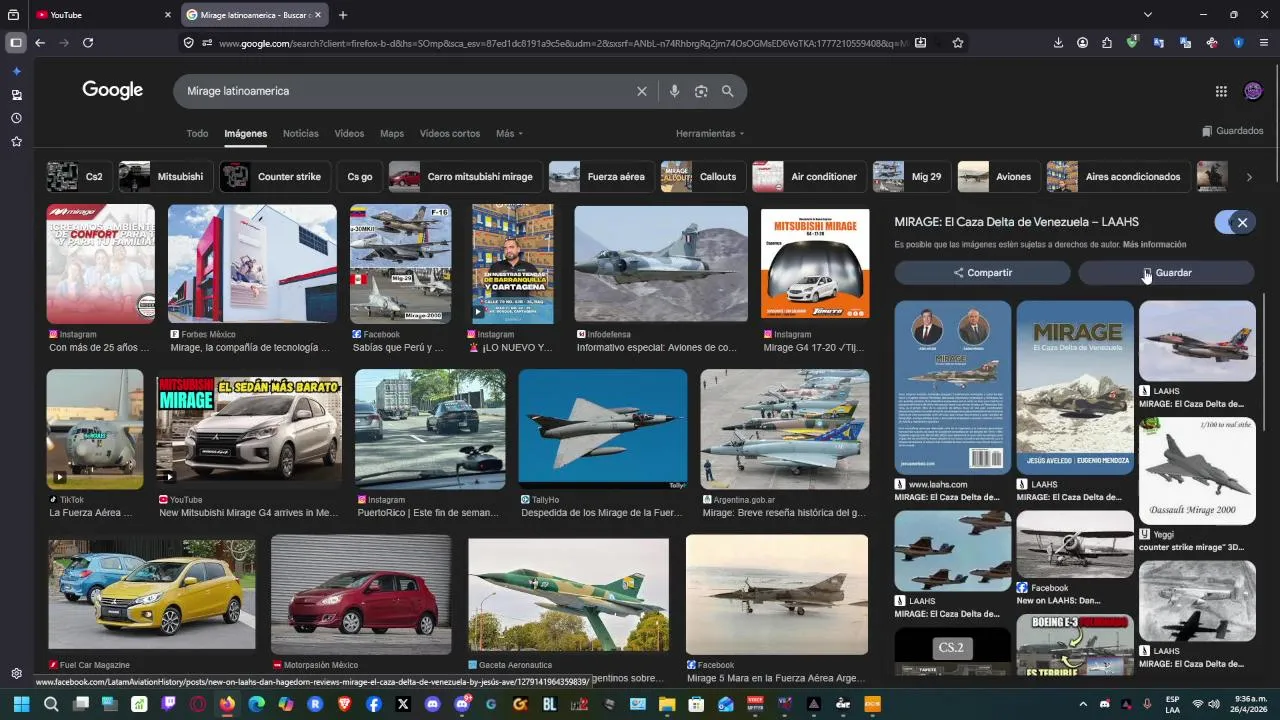Open the sidebar AI chatbot sparkle icon

pos(16,71)
